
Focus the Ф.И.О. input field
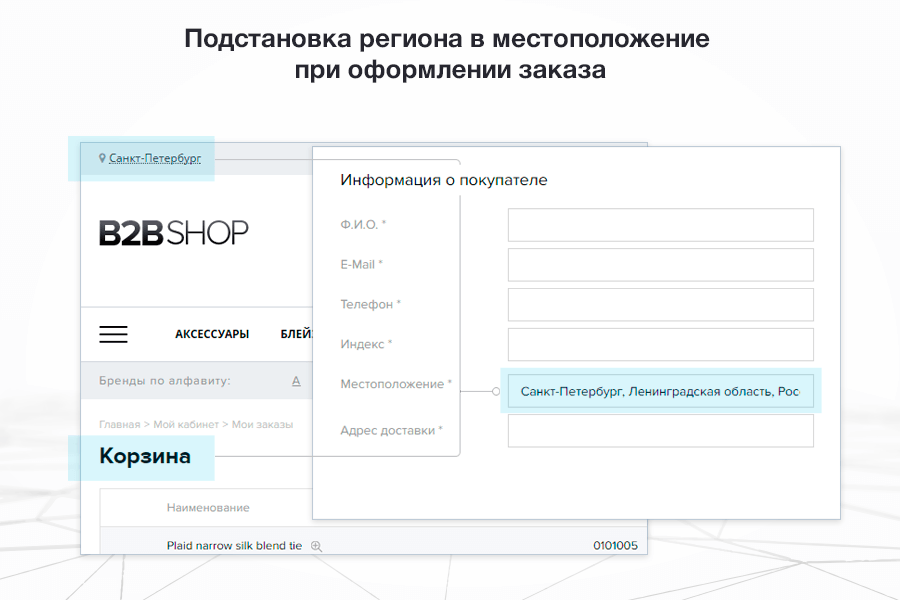(661, 225)
